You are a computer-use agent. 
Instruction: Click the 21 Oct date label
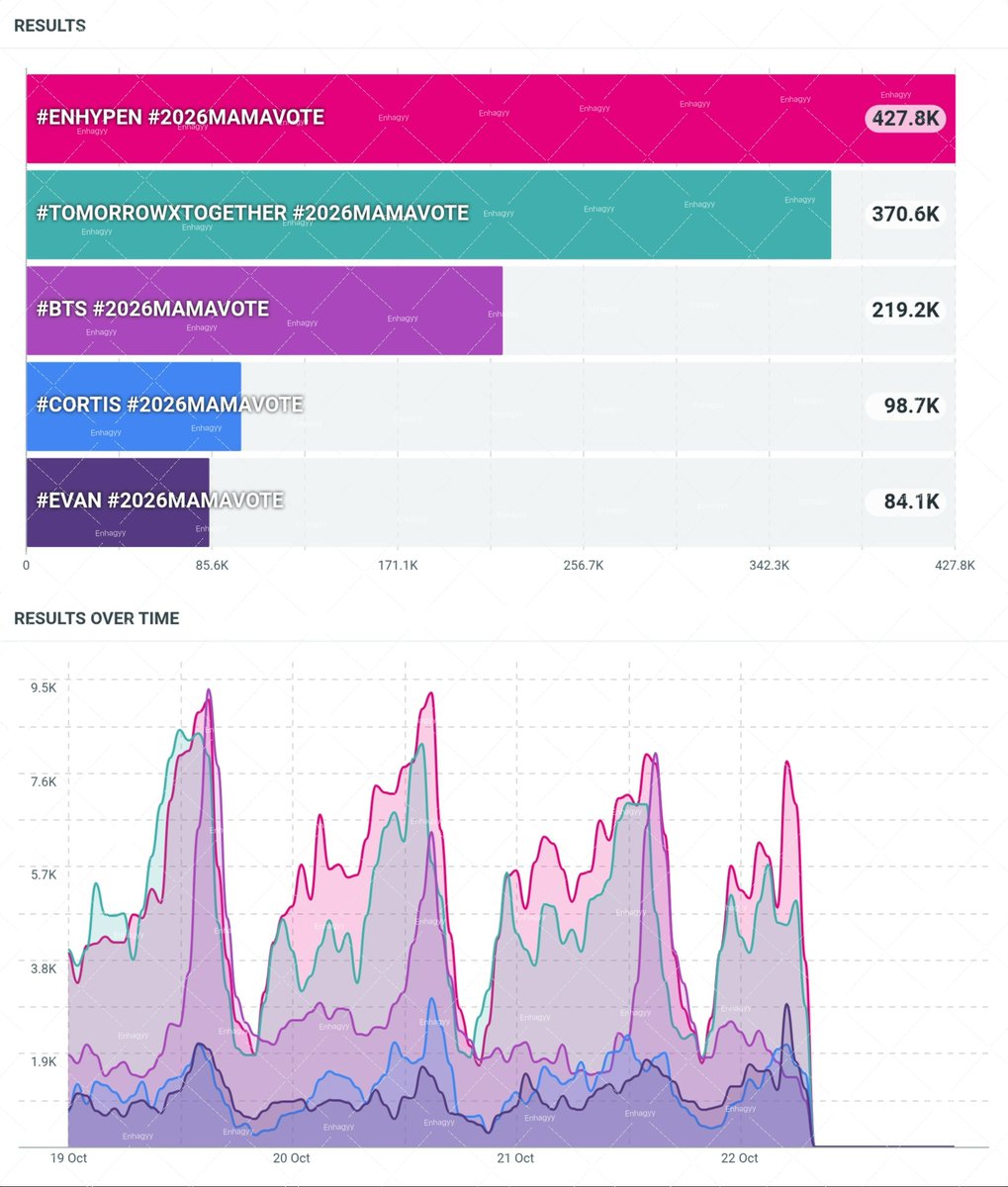[x=515, y=1158]
